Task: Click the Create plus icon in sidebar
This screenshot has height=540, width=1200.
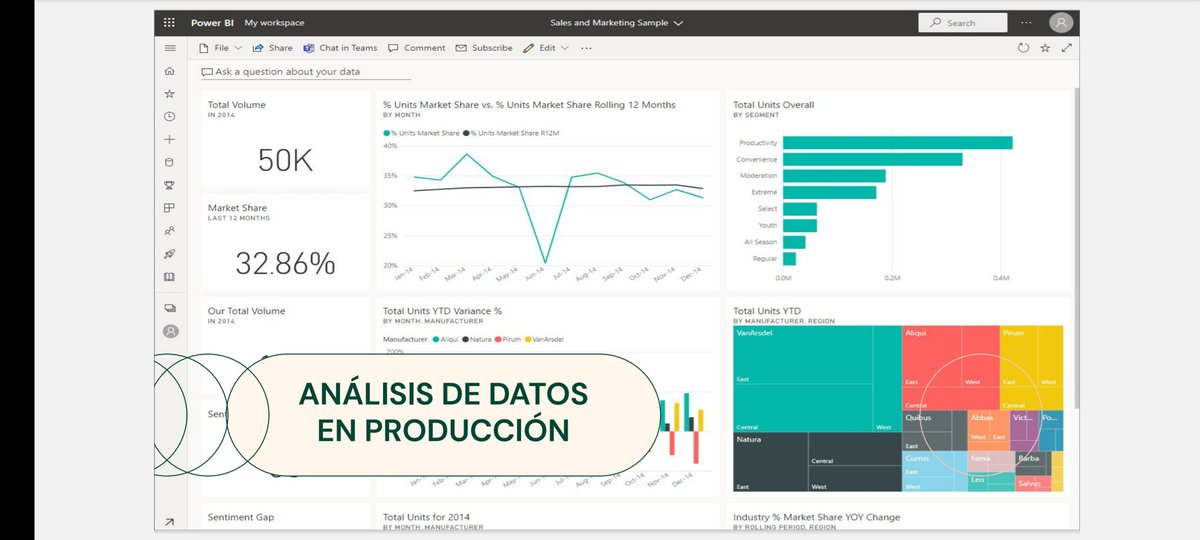Action: pyautogui.click(x=170, y=140)
